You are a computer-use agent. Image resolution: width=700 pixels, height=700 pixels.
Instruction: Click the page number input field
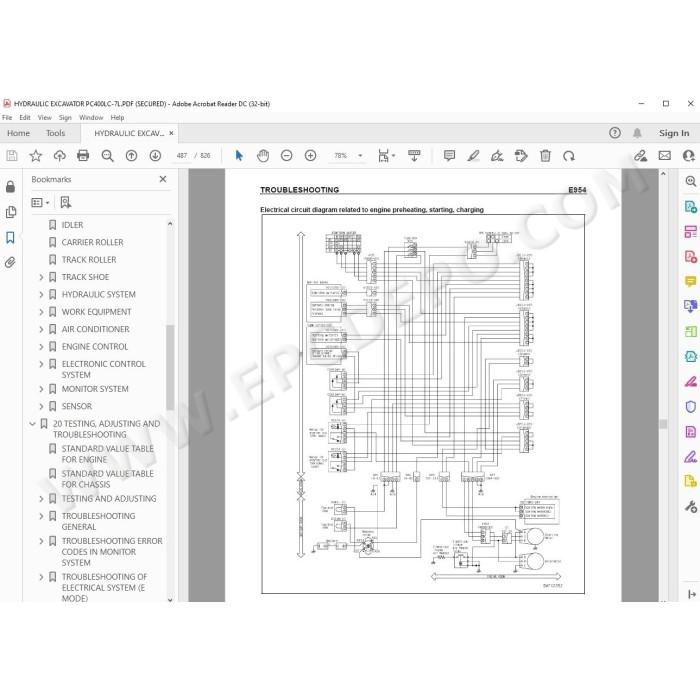click(x=182, y=155)
